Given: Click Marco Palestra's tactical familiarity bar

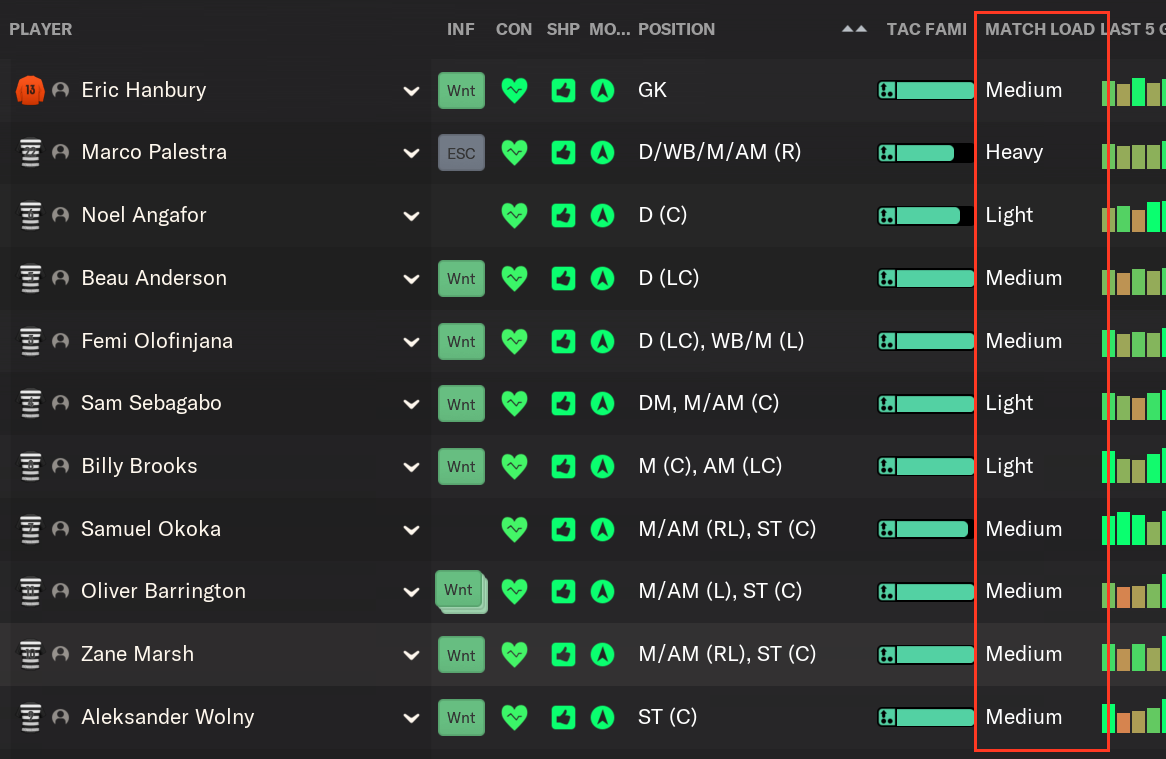Looking at the screenshot, I should [x=926, y=153].
